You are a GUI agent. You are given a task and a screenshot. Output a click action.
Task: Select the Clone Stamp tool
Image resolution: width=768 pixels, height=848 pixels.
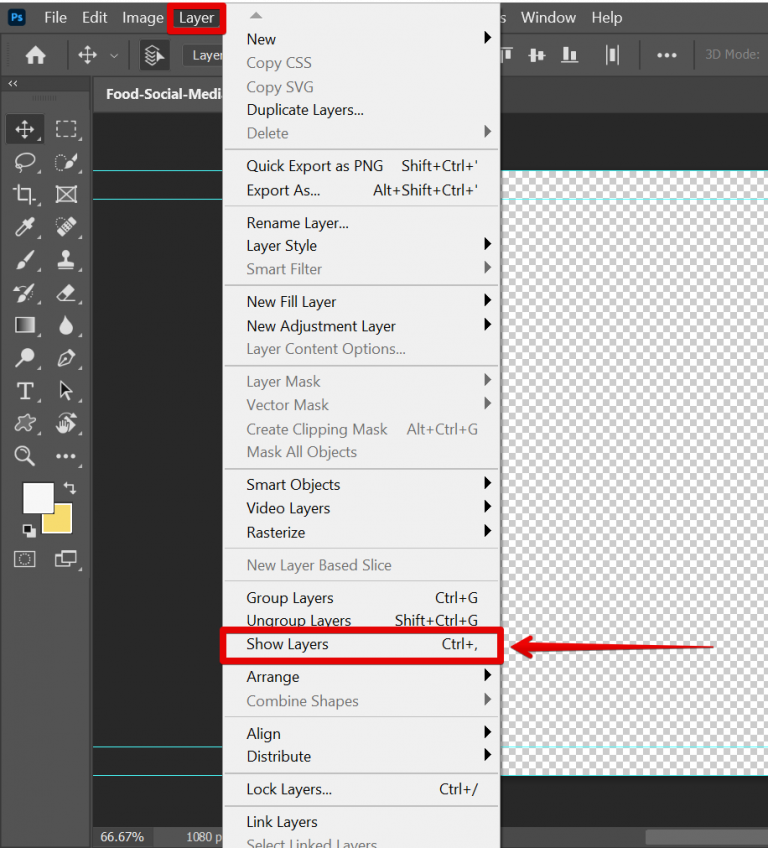66,260
